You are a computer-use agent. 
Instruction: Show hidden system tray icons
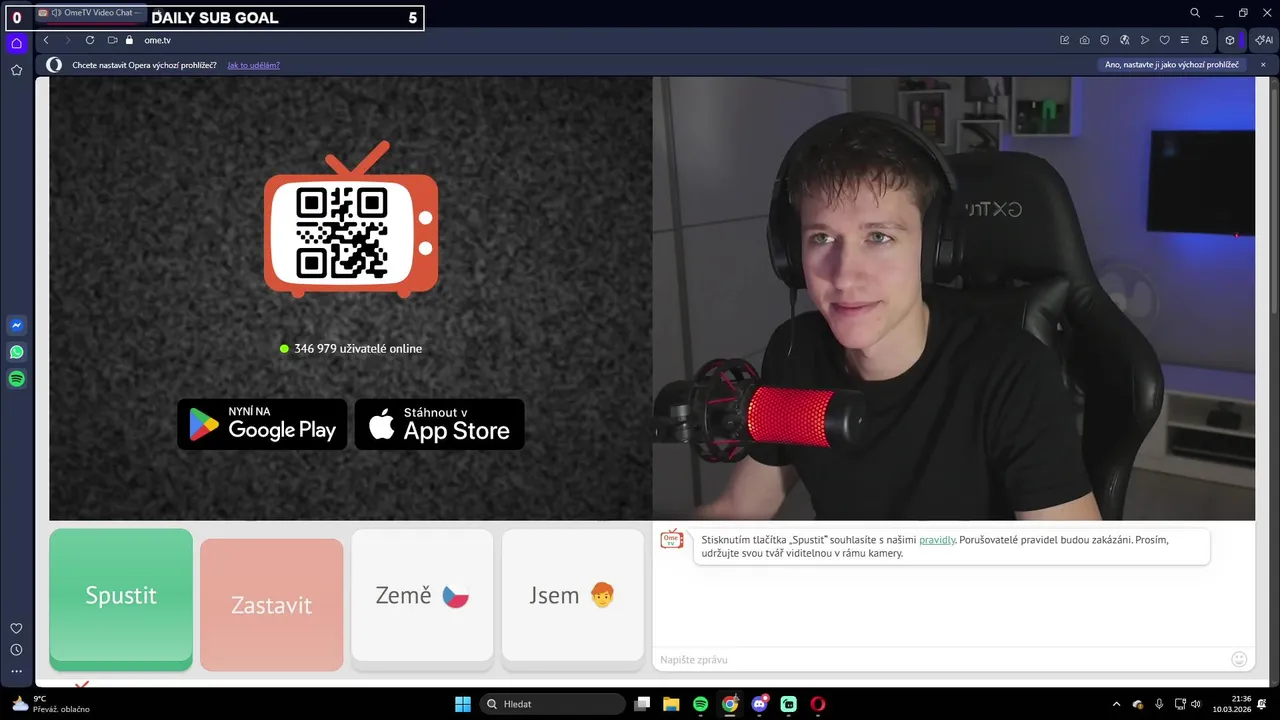point(1117,704)
